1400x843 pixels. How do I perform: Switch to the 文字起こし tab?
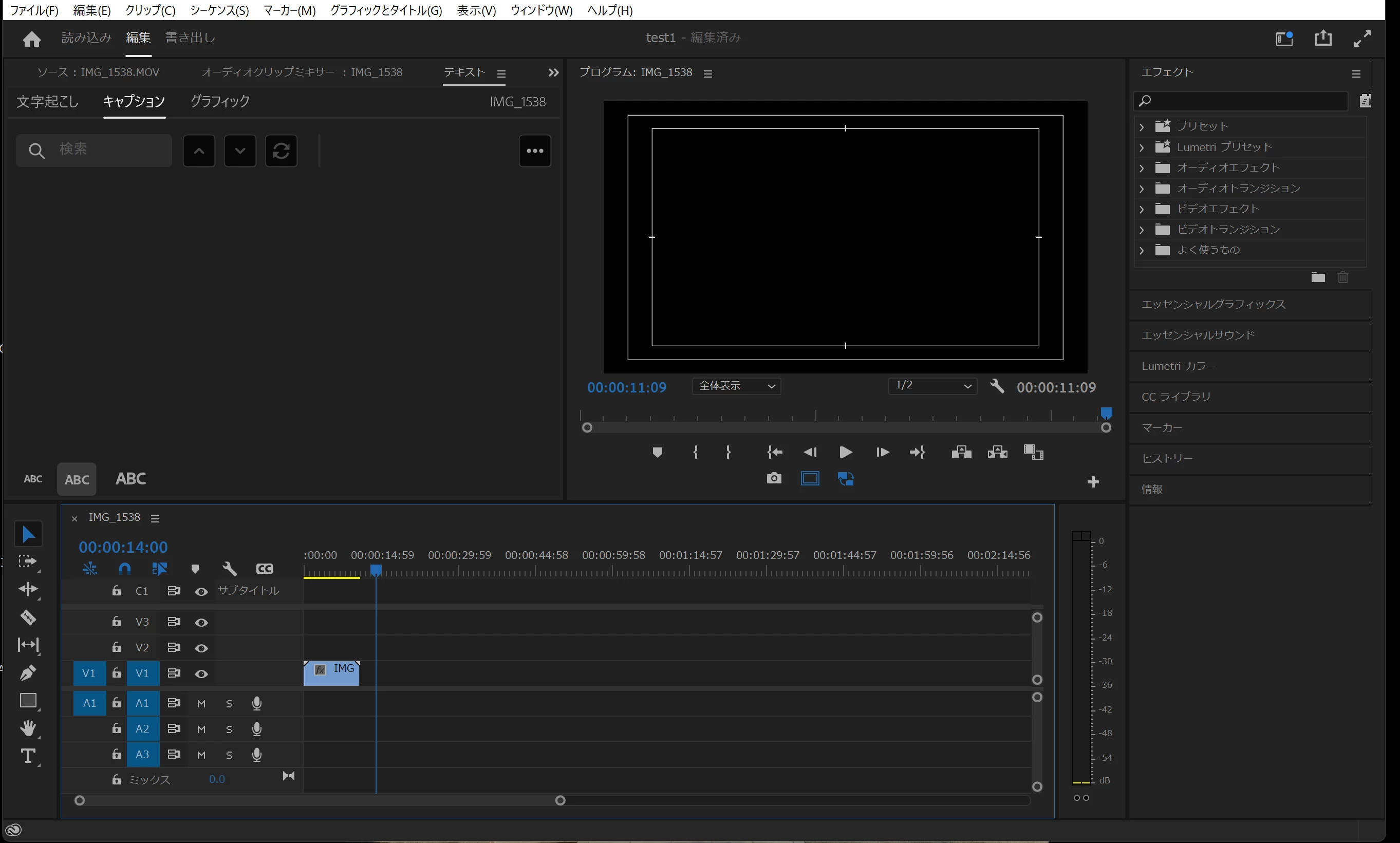coord(47,102)
